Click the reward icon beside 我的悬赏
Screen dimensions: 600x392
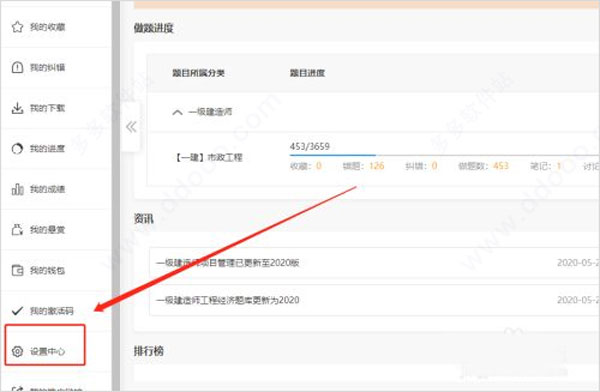coord(17,230)
